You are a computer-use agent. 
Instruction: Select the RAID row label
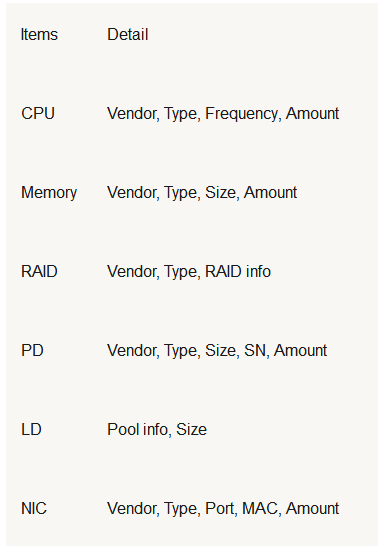coord(39,272)
